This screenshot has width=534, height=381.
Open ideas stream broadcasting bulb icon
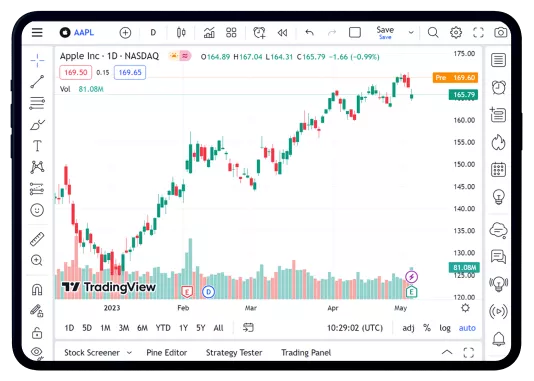(x=498, y=283)
